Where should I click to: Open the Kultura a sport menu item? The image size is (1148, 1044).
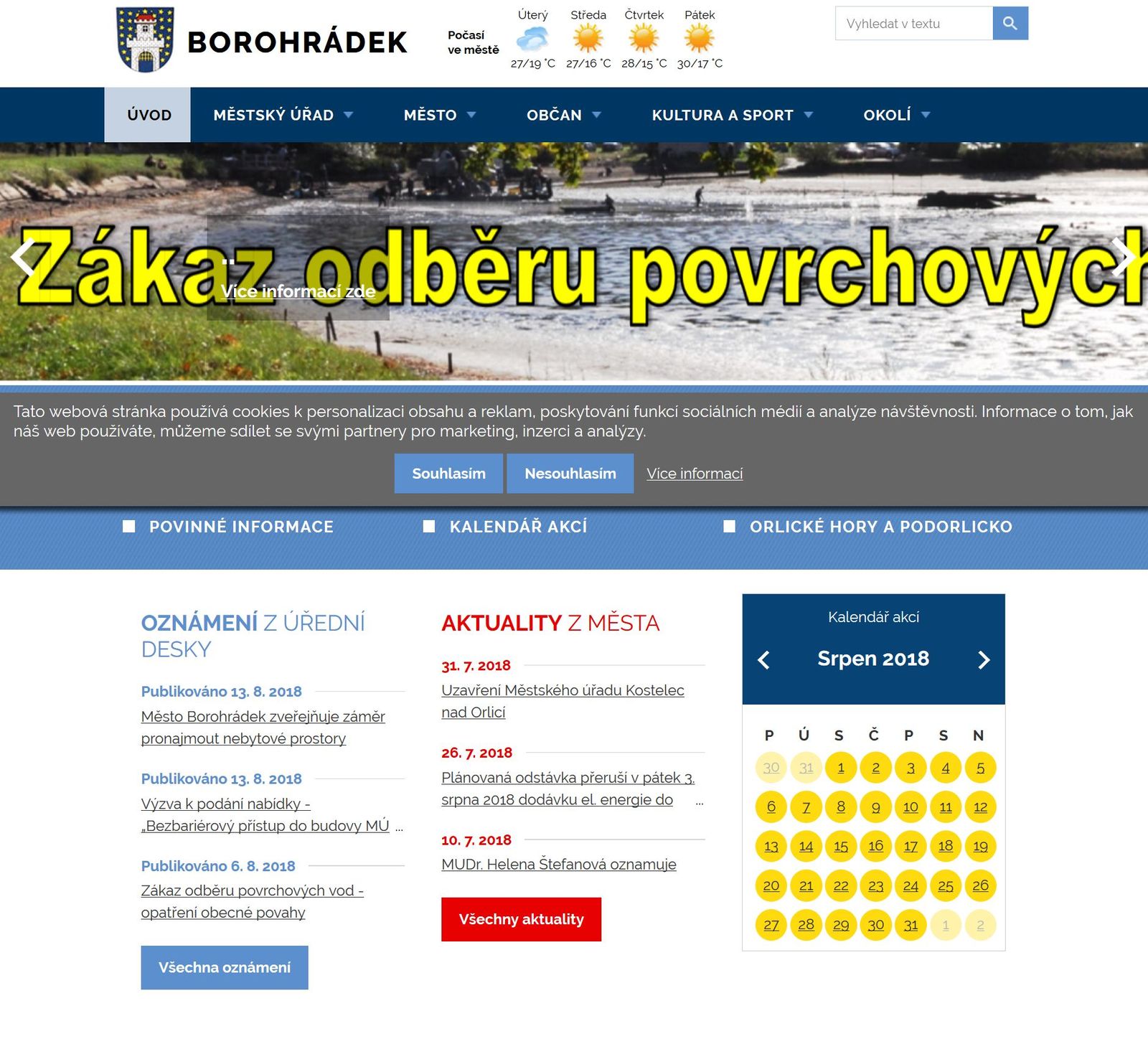point(723,115)
